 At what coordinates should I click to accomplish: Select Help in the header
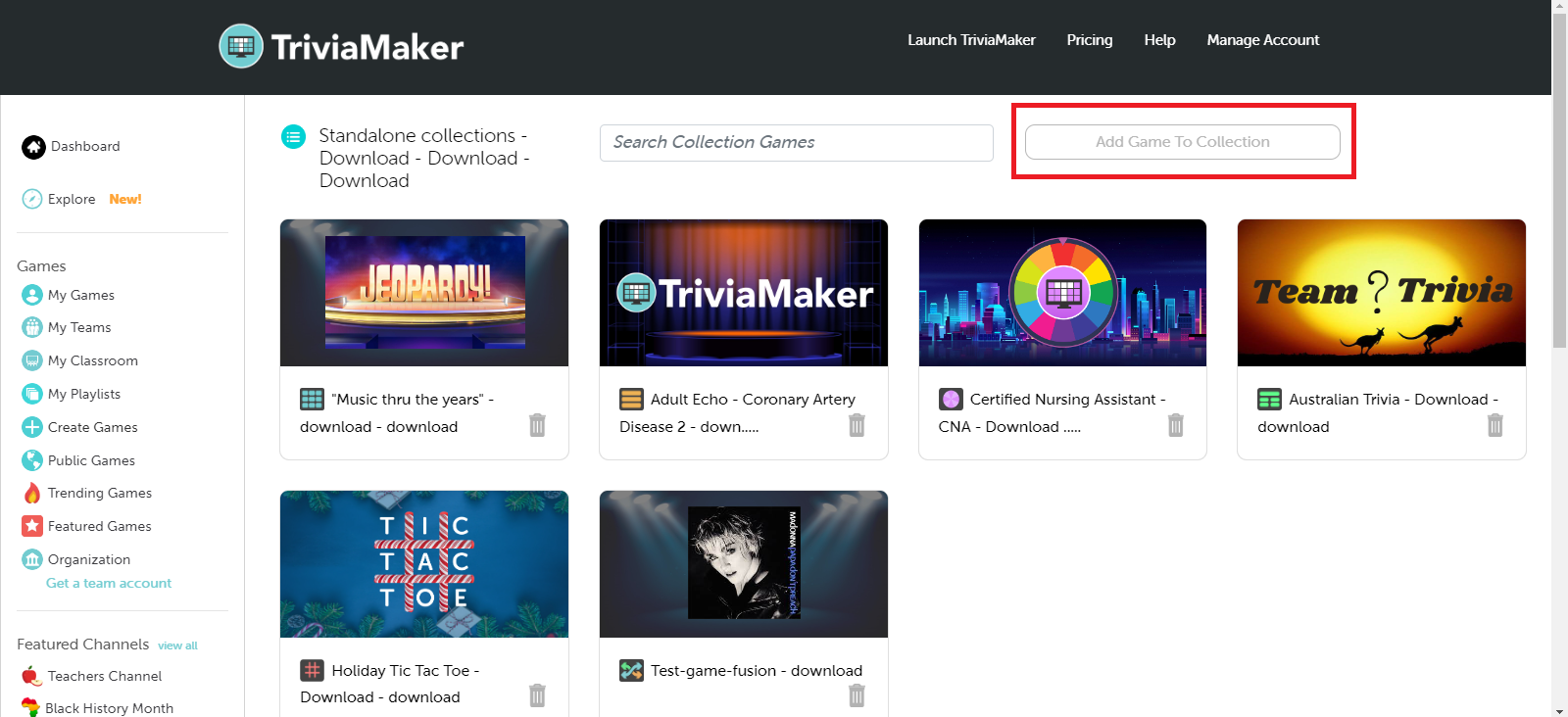point(1159,40)
